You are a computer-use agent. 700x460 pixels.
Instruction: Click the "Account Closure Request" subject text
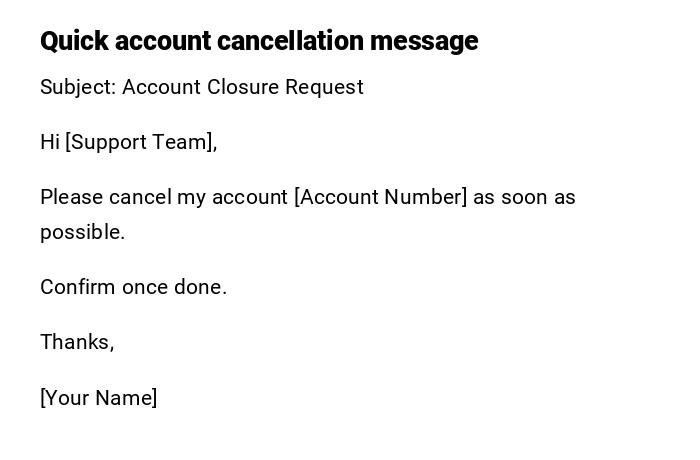point(243,87)
